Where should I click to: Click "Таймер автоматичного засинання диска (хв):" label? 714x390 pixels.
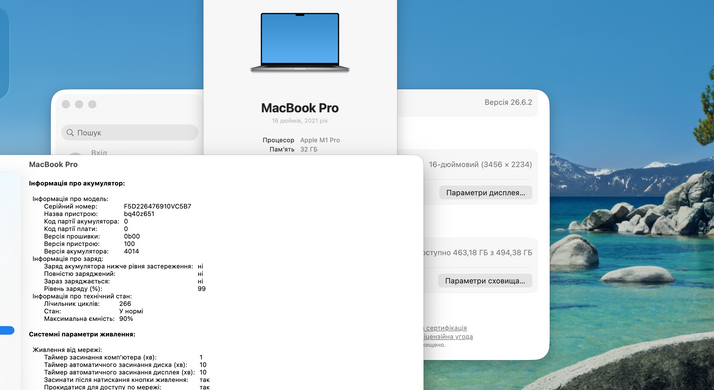point(116,365)
